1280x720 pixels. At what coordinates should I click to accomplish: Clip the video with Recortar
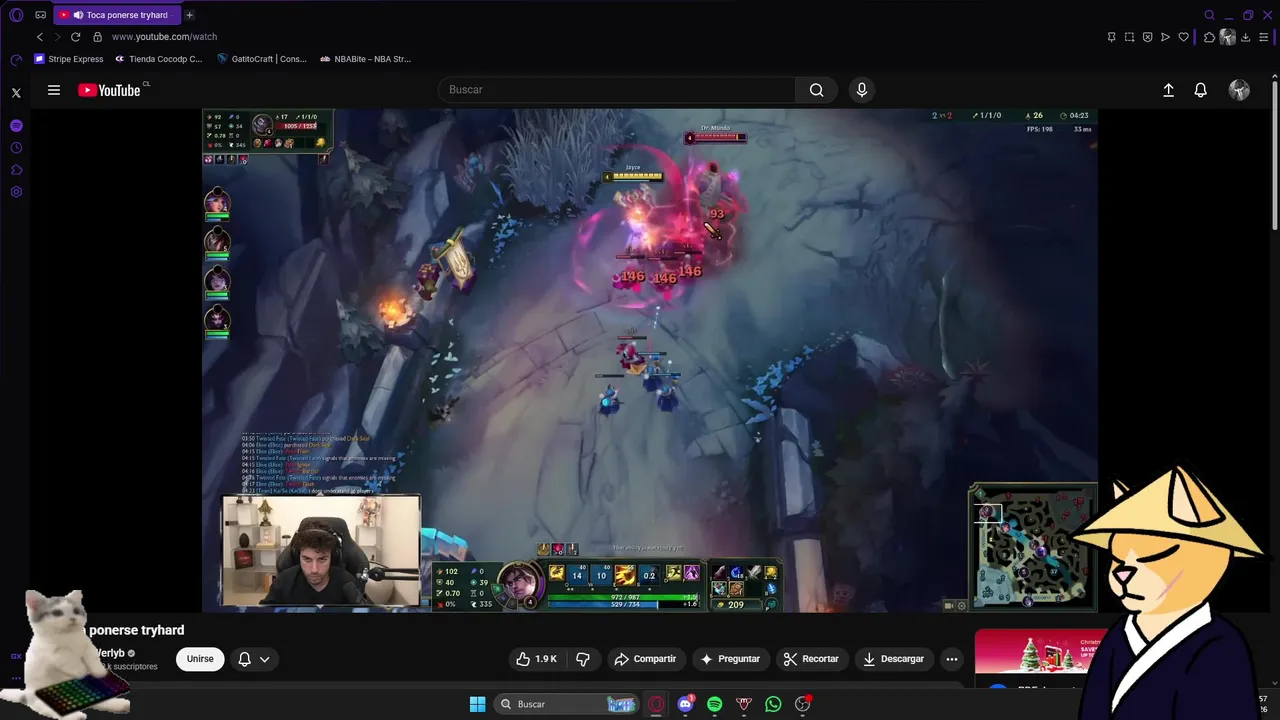click(811, 659)
